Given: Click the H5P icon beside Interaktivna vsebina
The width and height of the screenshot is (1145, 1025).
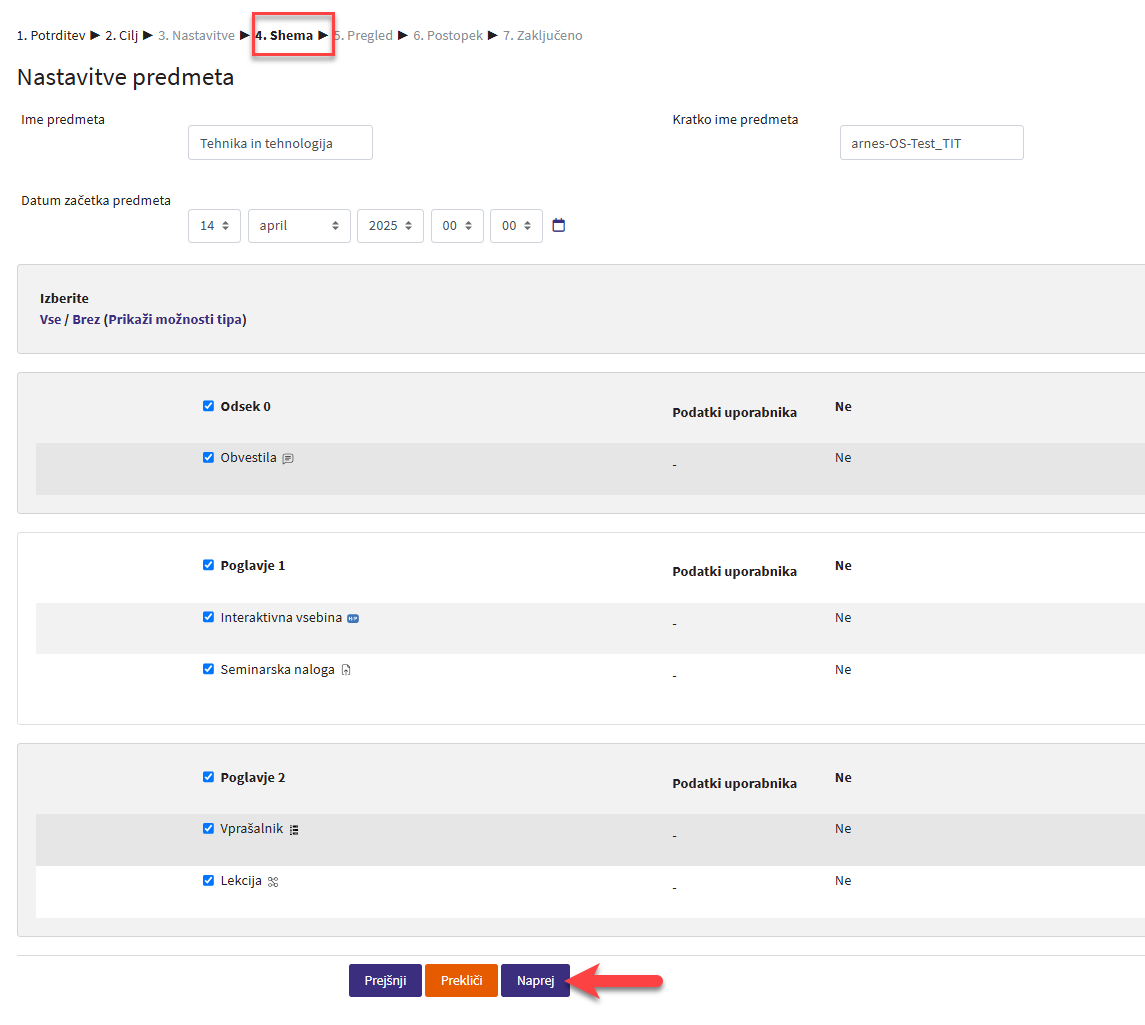Looking at the screenshot, I should (x=353, y=618).
